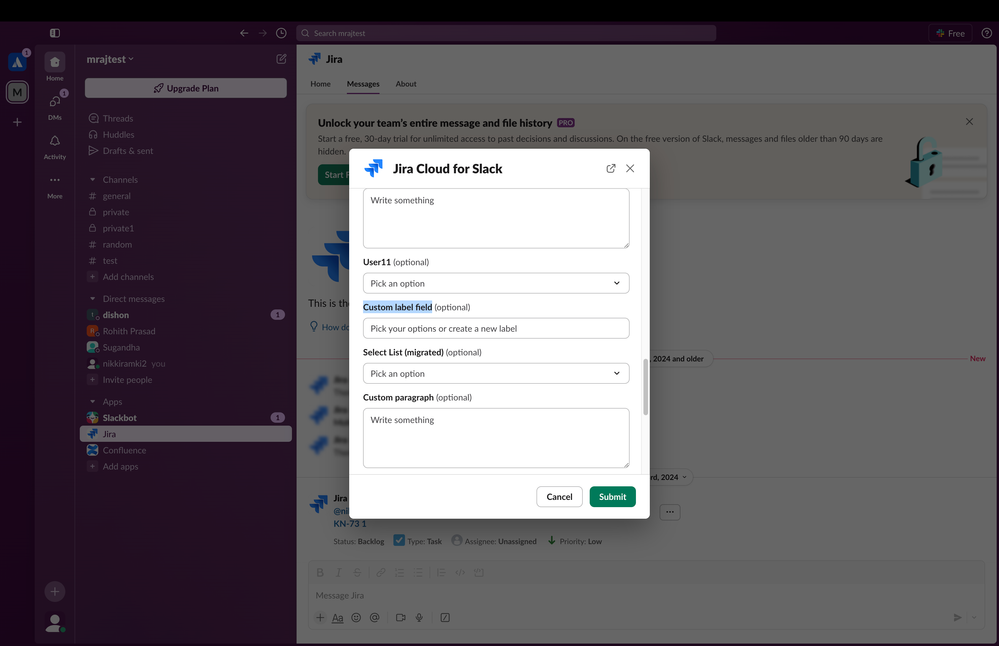Move the dialog's vertical scrollbar
The height and width of the screenshot is (646, 999).
pyautogui.click(x=645, y=387)
